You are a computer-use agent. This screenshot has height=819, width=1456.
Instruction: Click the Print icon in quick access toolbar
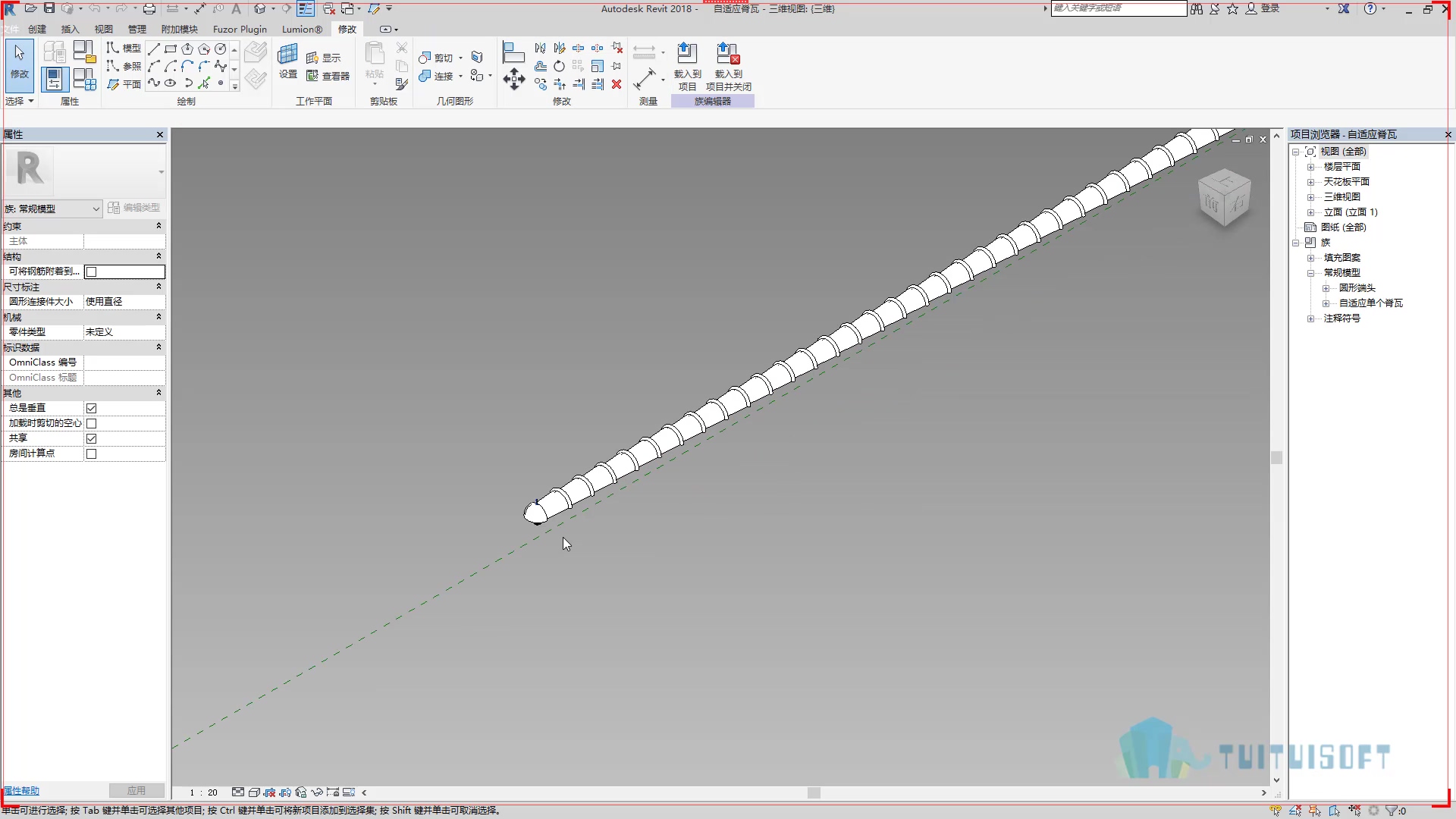pyautogui.click(x=149, y=8)
